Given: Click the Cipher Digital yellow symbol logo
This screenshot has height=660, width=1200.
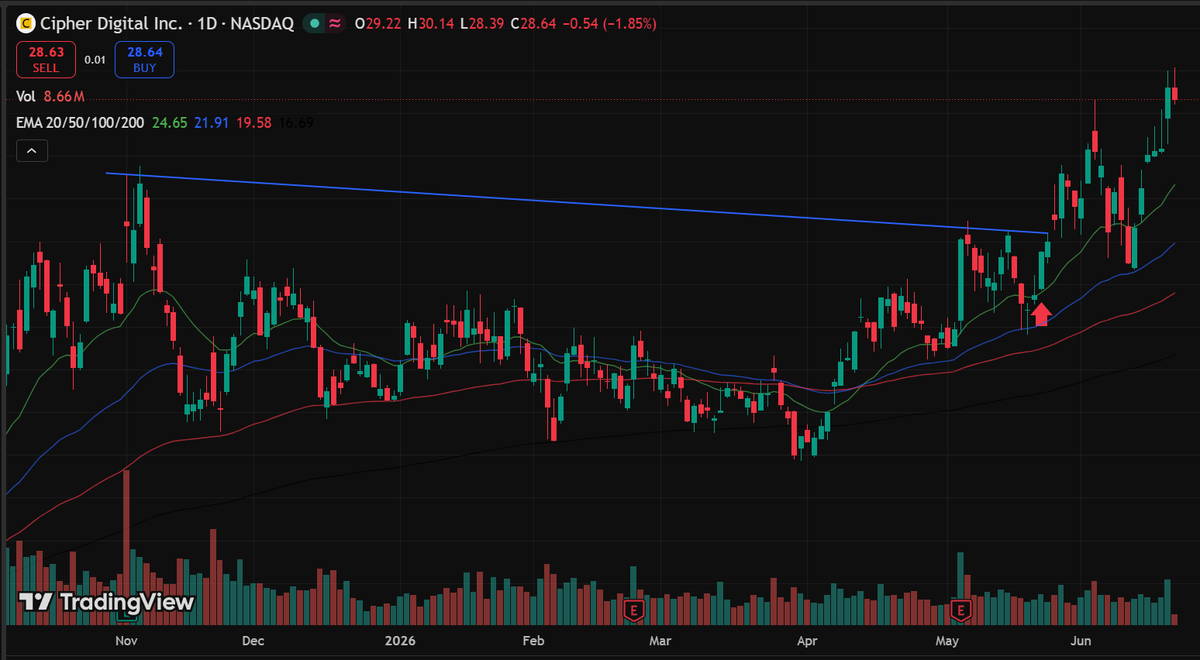Looking at the screenshot, I should (26, 22).
